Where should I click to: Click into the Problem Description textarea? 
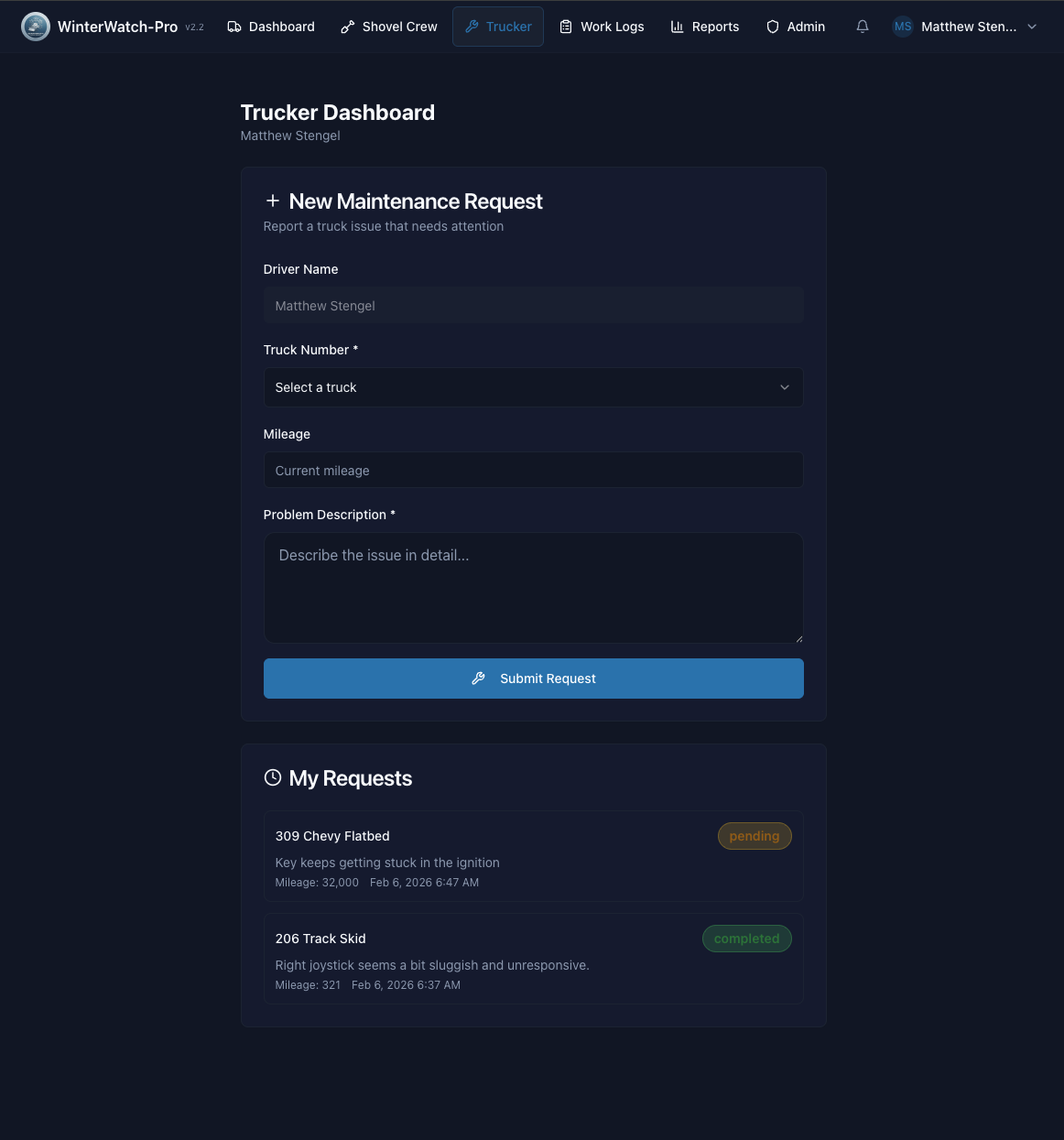(x=533, y=588)
